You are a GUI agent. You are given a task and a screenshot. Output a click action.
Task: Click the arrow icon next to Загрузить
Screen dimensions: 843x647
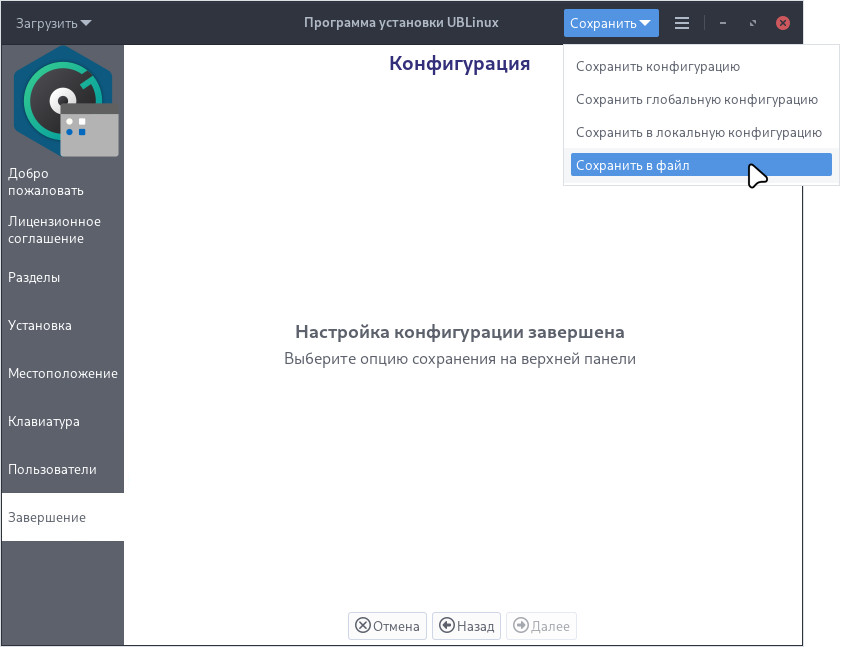(x=85, y=22)
